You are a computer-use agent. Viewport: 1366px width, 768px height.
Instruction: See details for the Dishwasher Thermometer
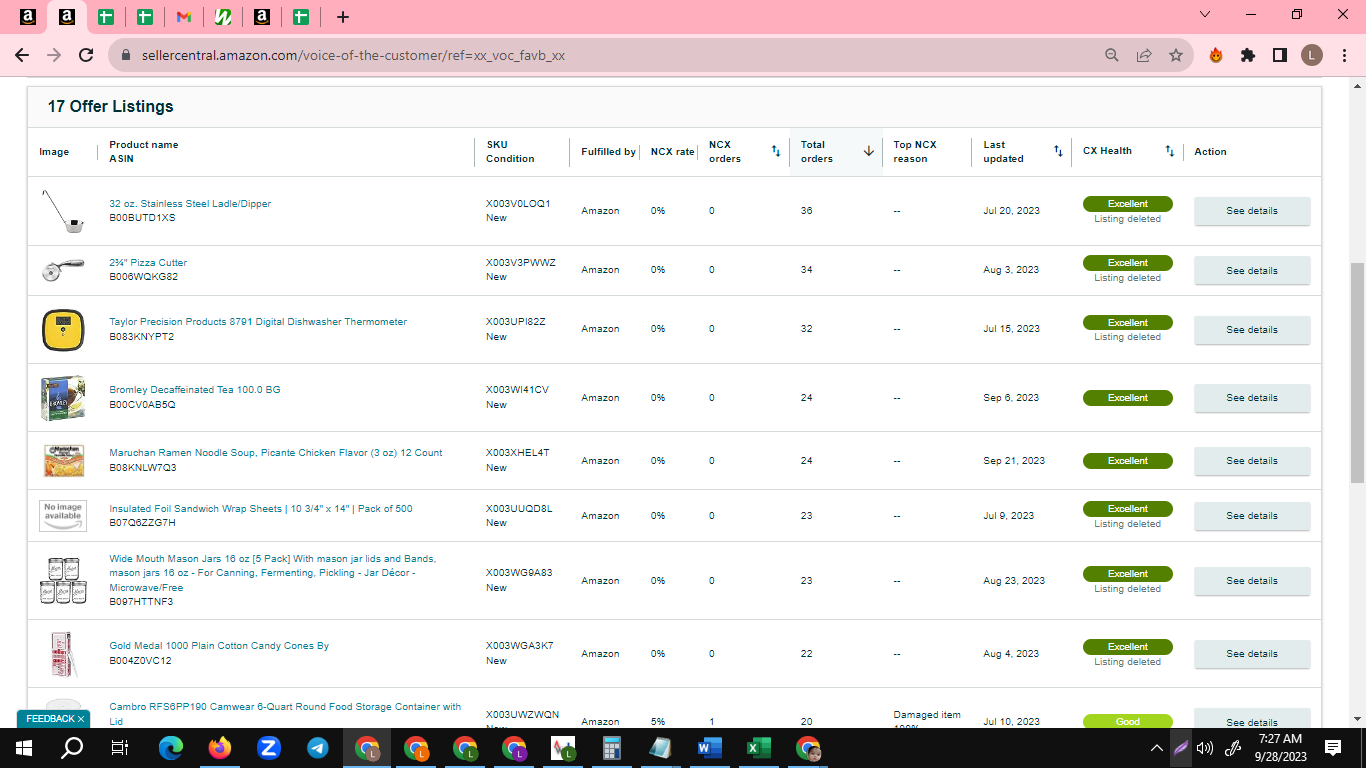(1252, 330)
